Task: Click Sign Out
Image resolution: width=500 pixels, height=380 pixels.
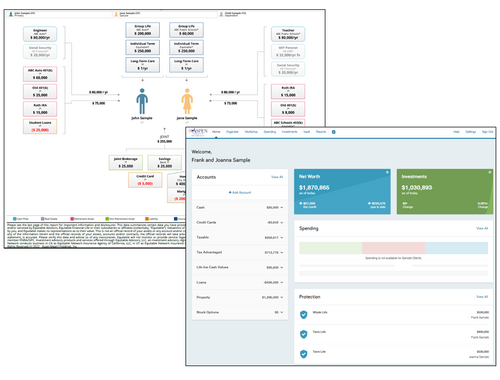Action: pyautogui.click(x=487, y=132)
